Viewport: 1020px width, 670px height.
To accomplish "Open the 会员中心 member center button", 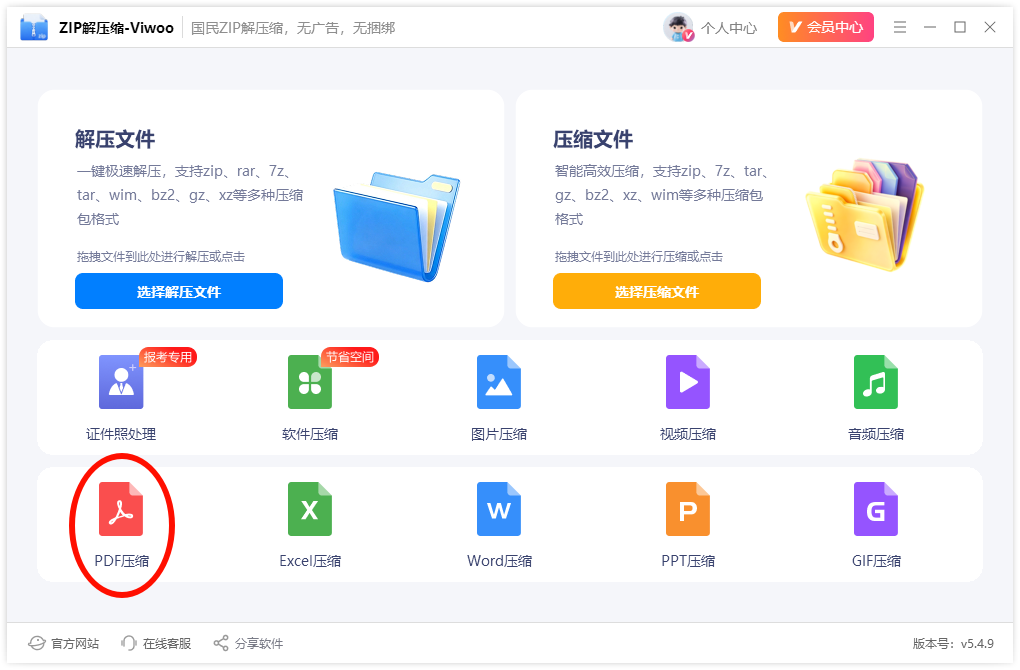I will (x=825, y=27).
